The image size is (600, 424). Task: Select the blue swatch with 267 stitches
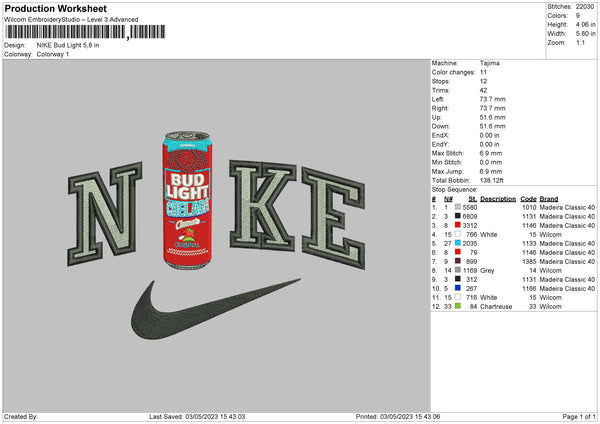coord(458,288)
